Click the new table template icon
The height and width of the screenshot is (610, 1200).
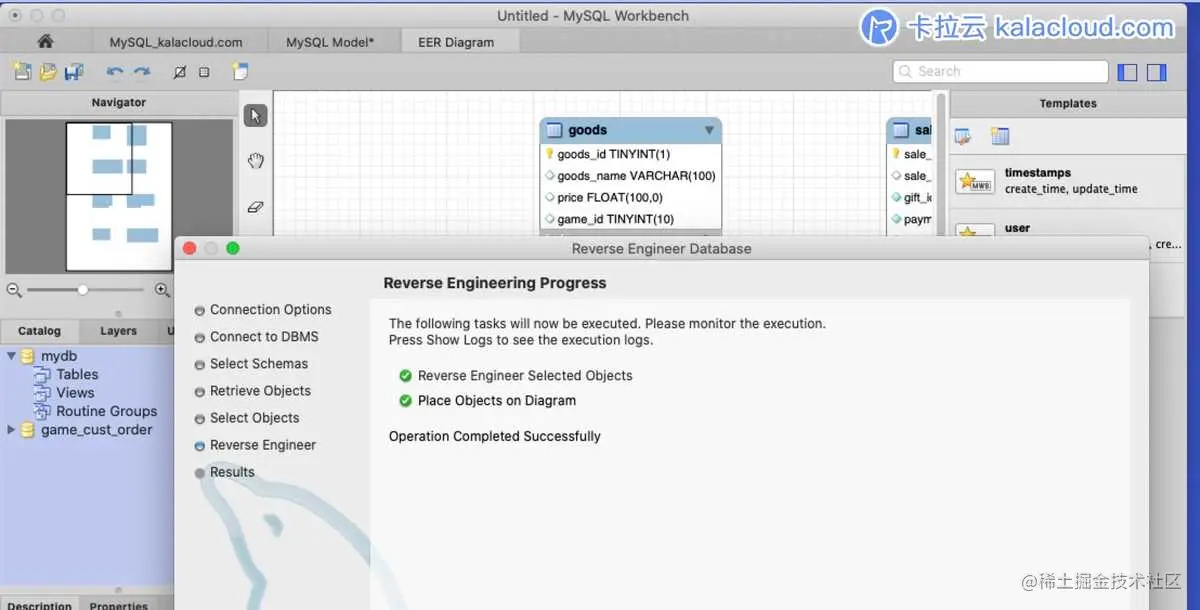[999, 136]
